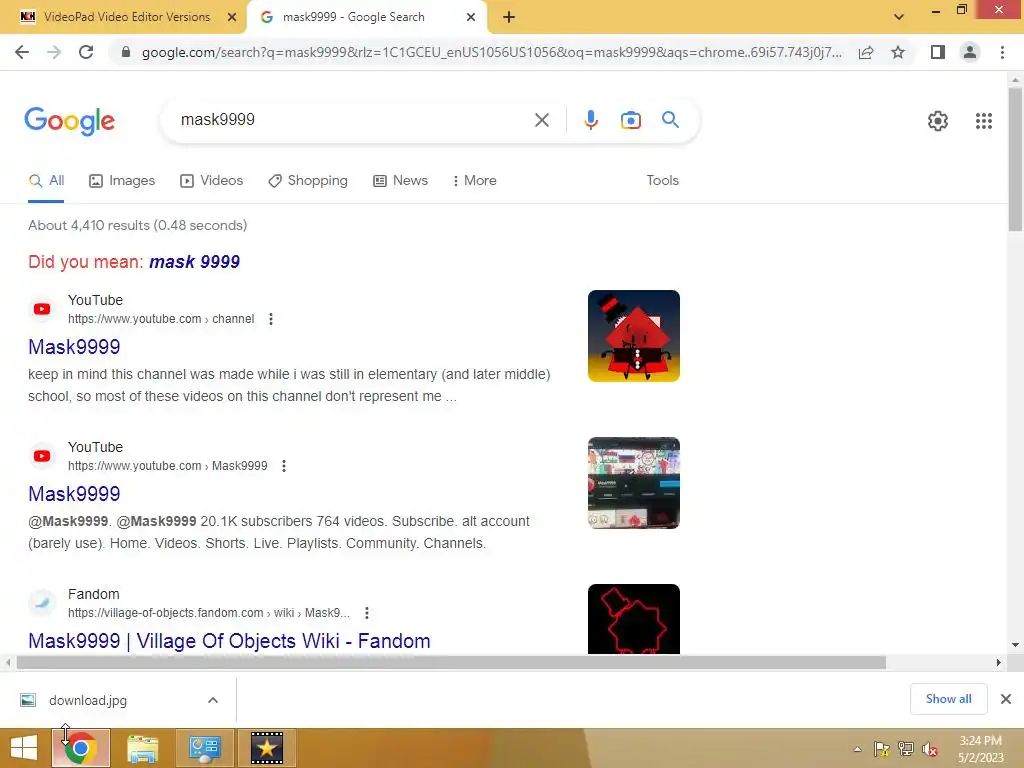Clear the search box with the X

point(541,120)
